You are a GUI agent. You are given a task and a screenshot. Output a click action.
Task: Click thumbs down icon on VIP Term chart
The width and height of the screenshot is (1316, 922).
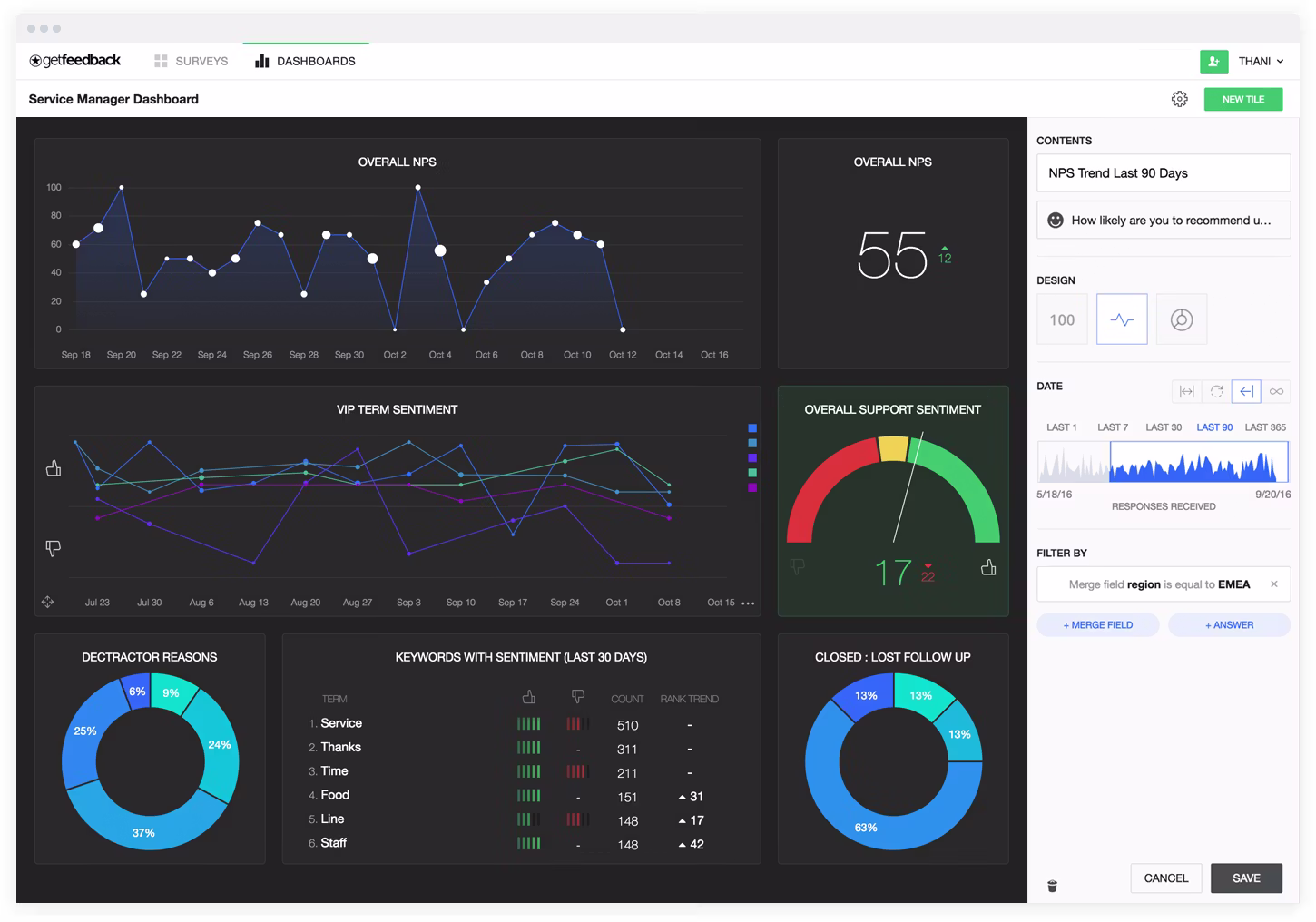pos(54,548)
